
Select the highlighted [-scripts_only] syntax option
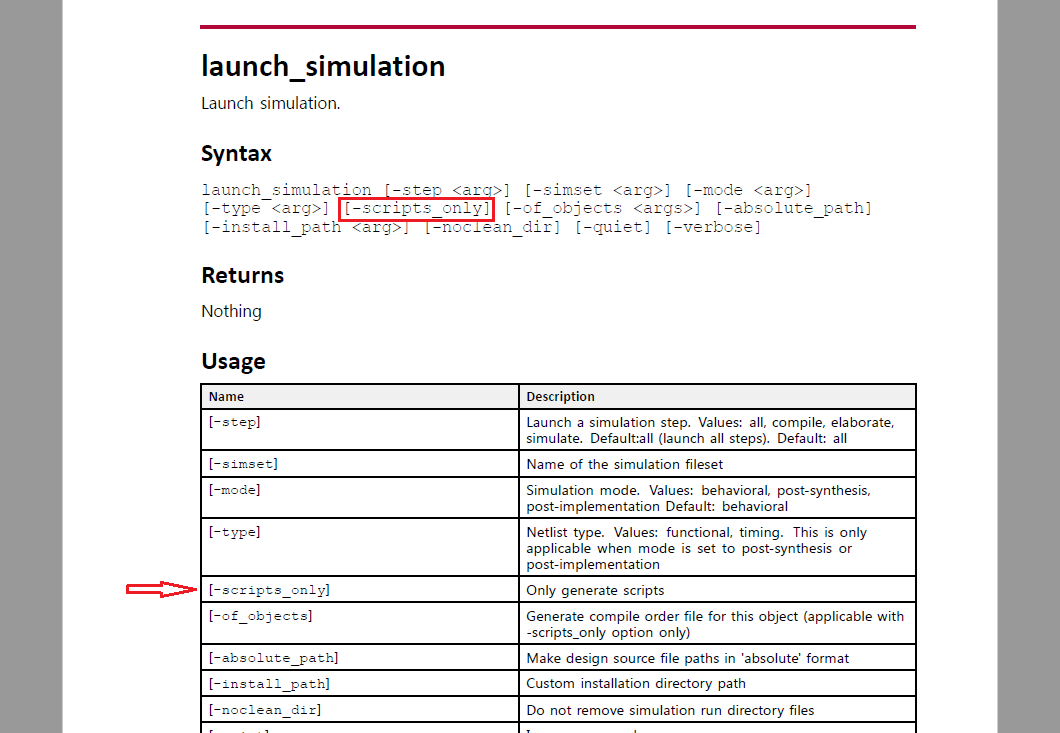pos(417,207)
